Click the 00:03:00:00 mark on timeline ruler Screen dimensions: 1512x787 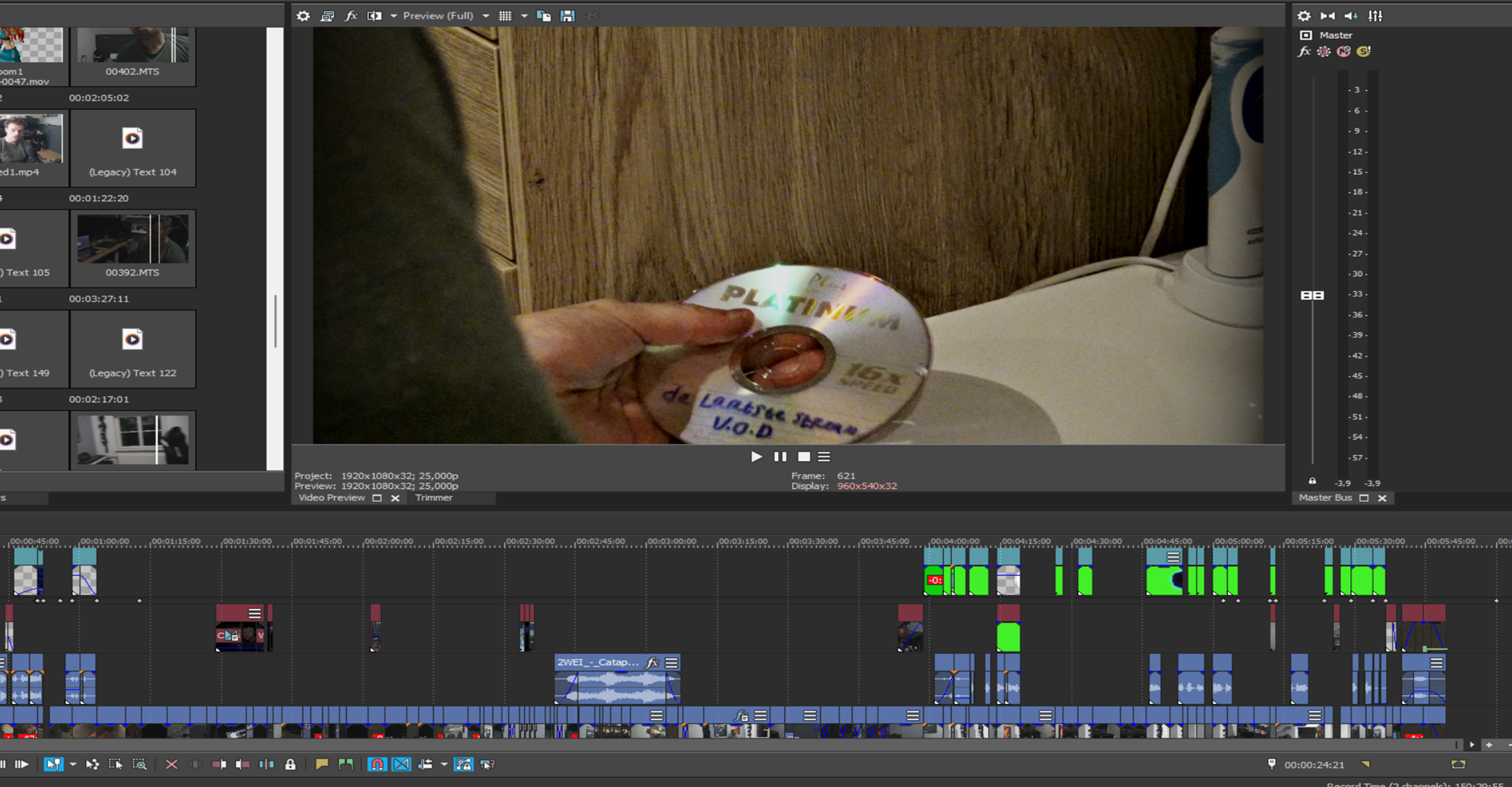pos(671,541)
